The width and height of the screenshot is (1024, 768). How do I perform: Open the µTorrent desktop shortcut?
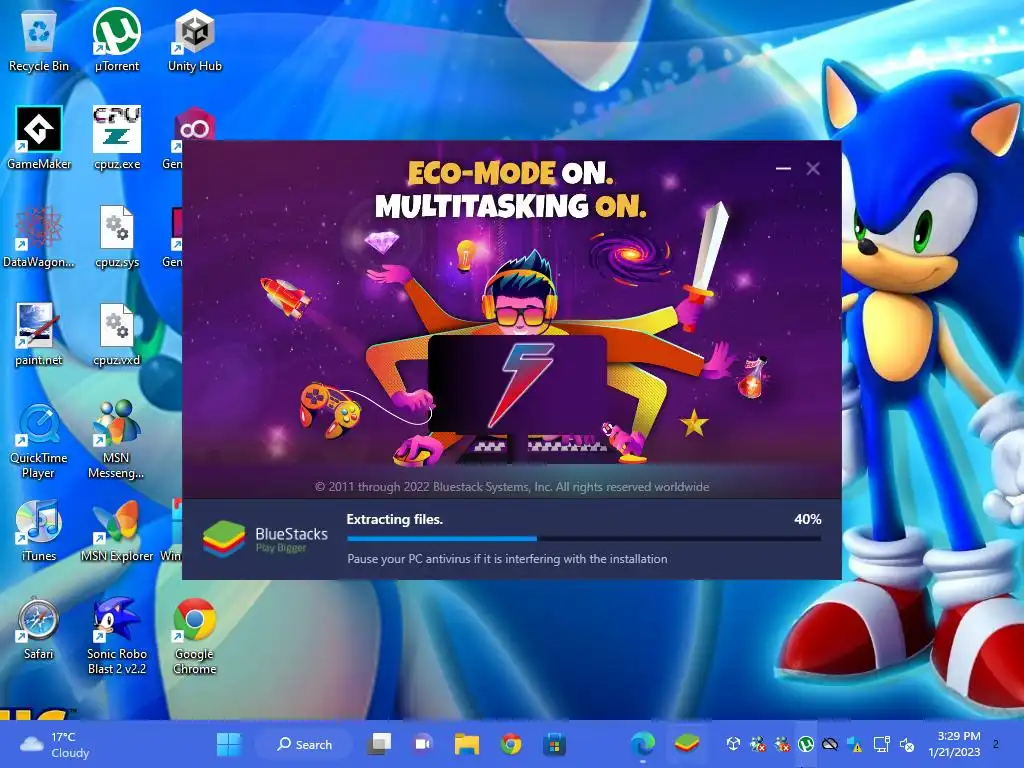[x=117, y=40]
